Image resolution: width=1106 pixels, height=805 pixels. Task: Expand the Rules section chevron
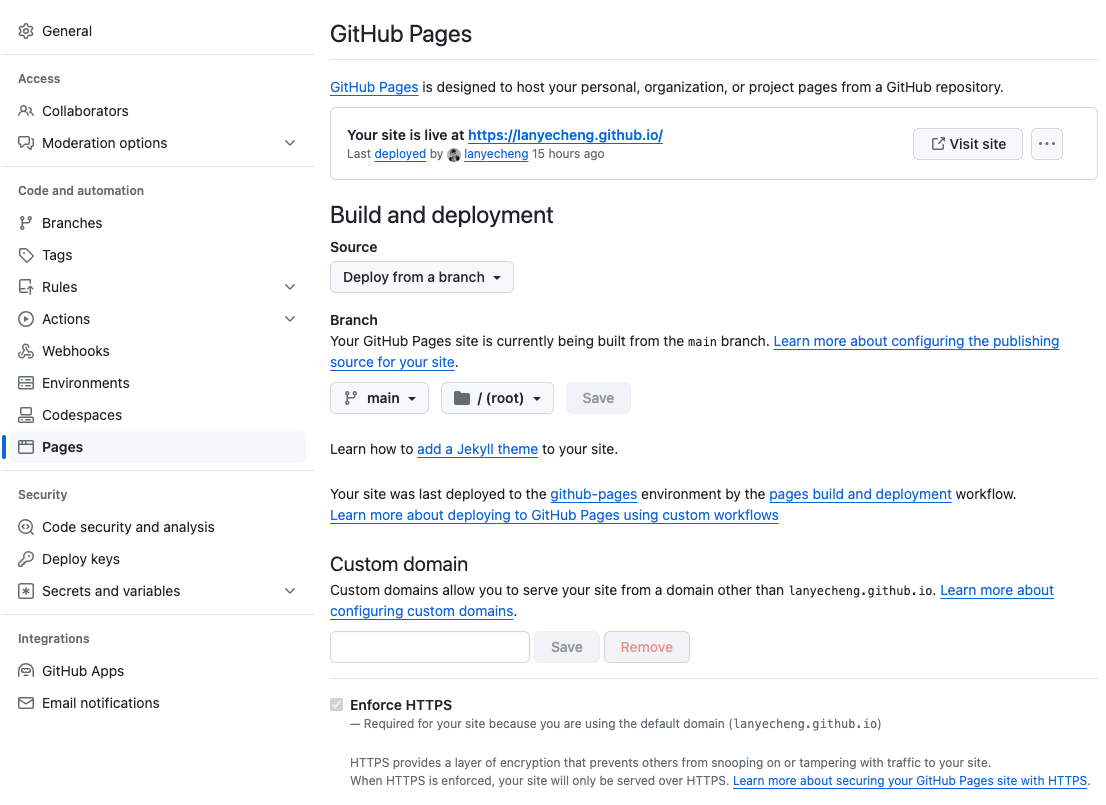(290, 287)
